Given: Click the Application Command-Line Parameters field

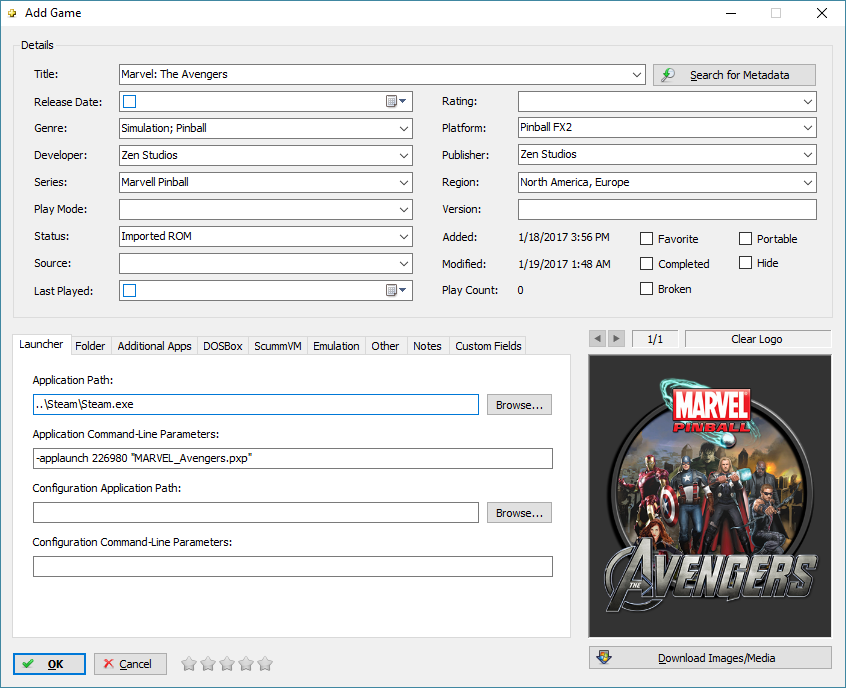Looking at the screenshot, I should [x=292, y=459].
